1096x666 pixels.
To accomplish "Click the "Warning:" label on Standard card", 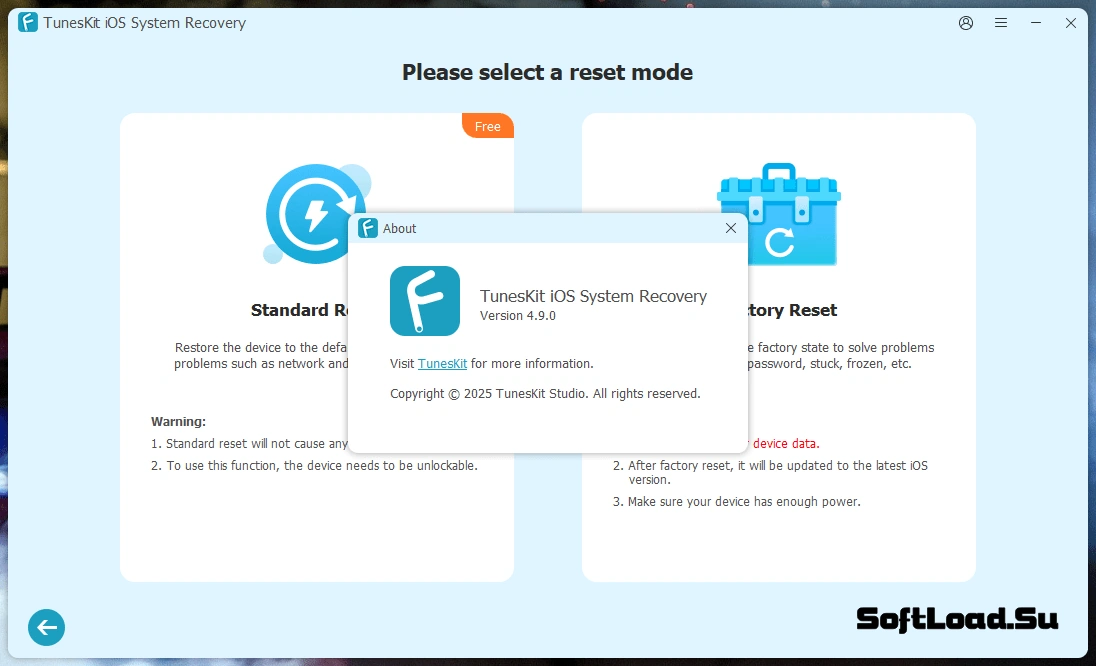I will pos(178,421).
